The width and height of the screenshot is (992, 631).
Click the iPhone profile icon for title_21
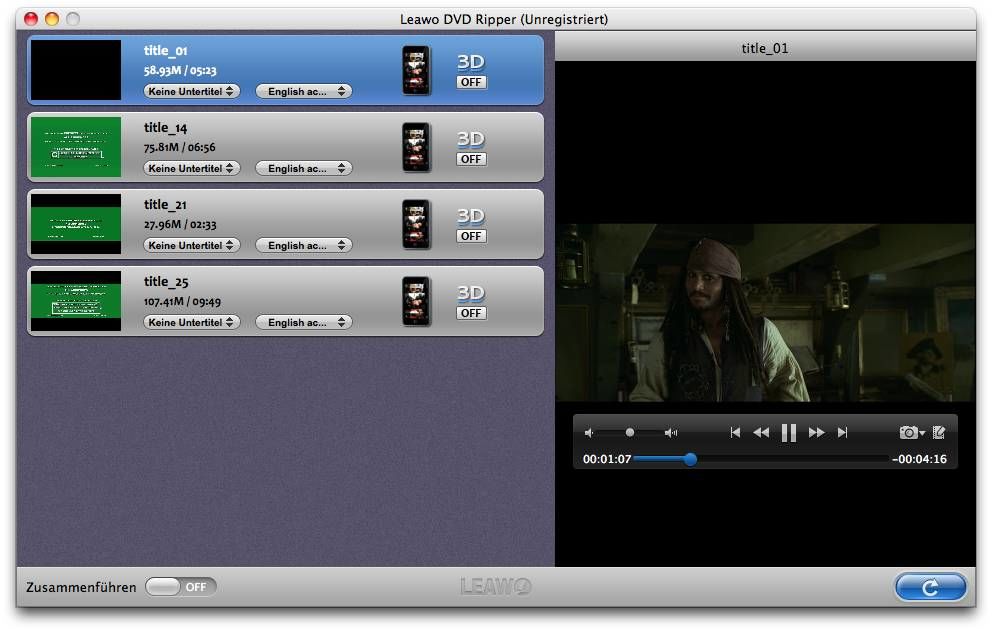tap(416, 225)
